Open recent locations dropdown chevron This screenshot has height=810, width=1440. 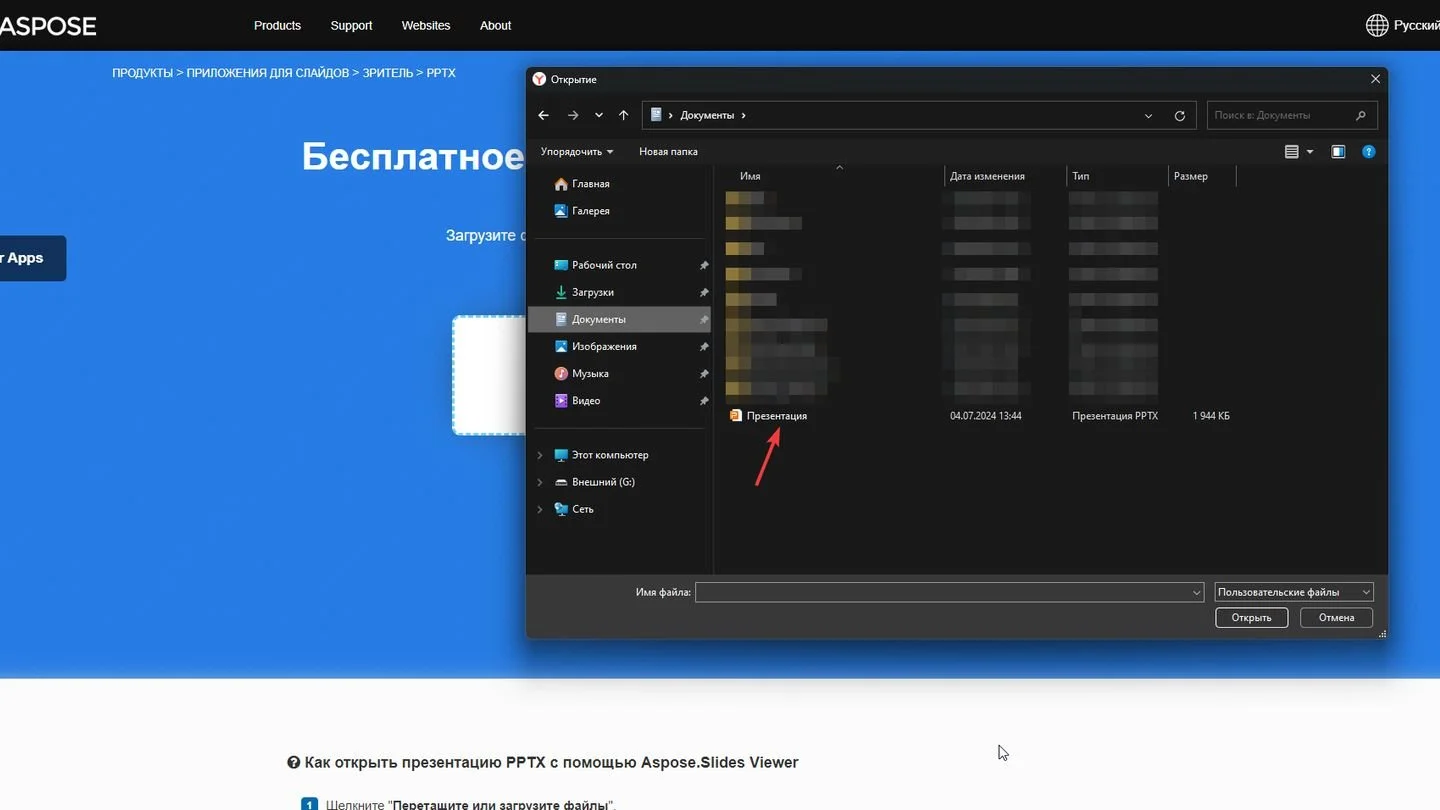598,115
